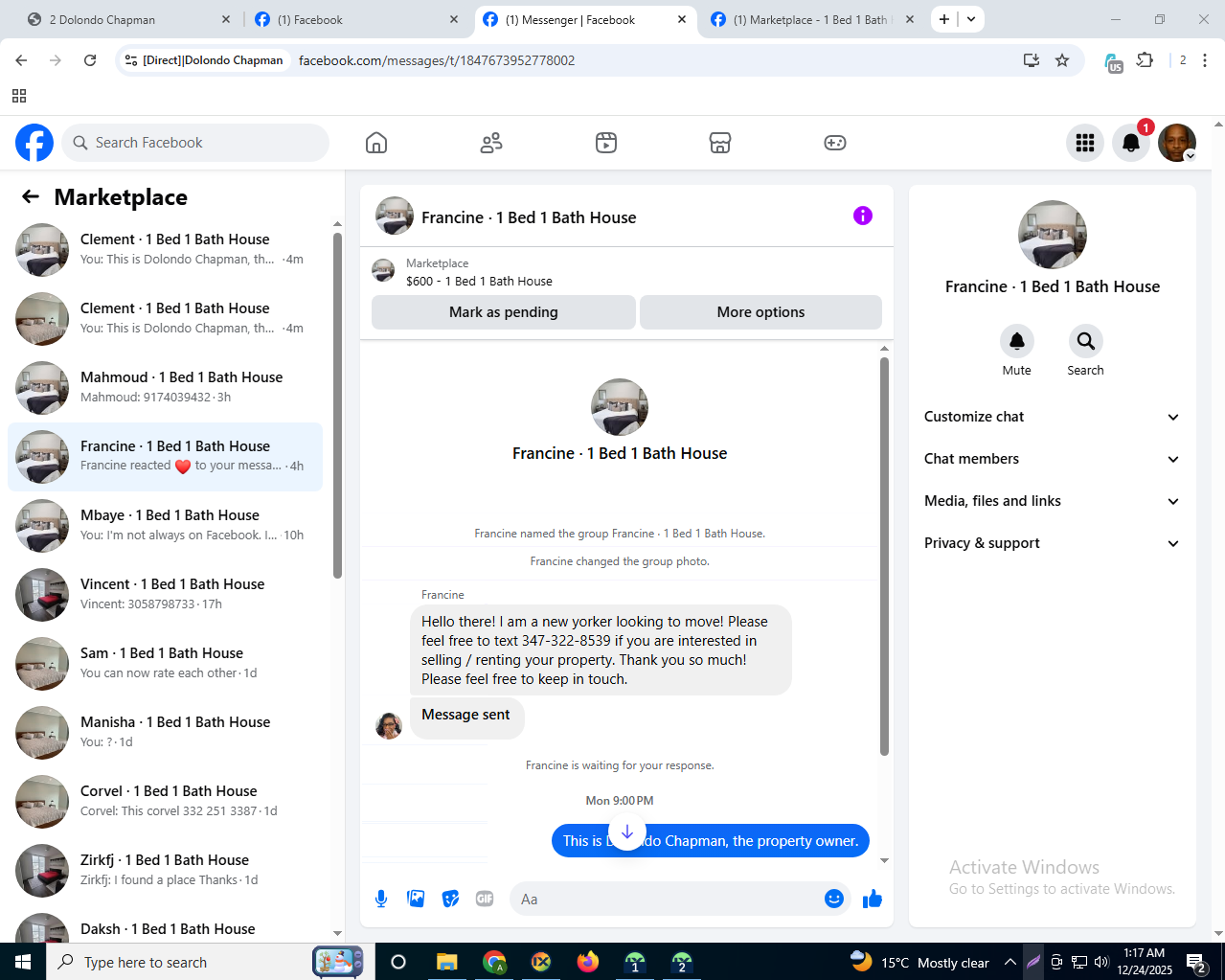1225x980 pixels.
Task: Open the account profile picture menu
Action: (x=1177, y=143)
